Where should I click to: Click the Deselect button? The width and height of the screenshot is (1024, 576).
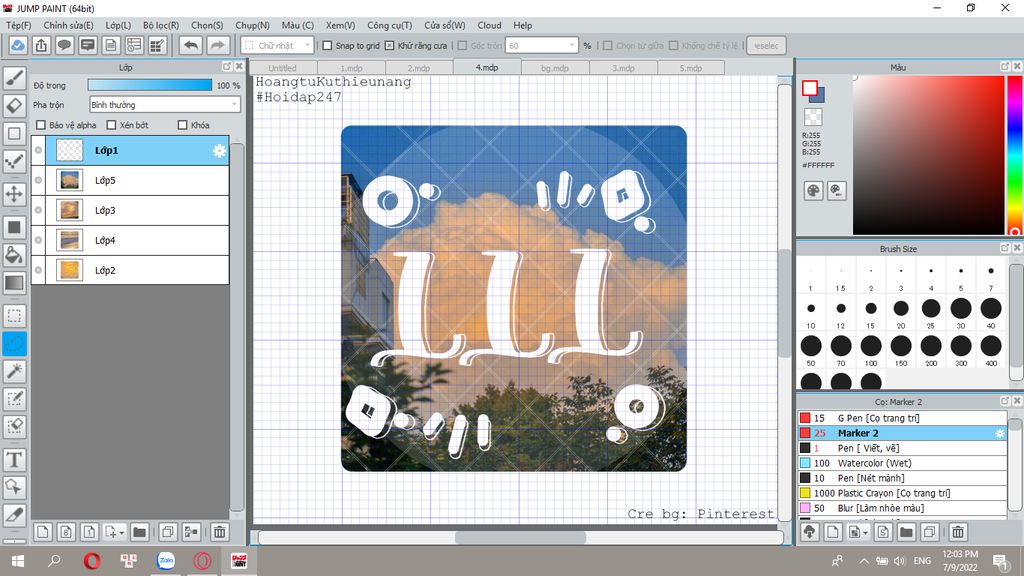[765, 46]
